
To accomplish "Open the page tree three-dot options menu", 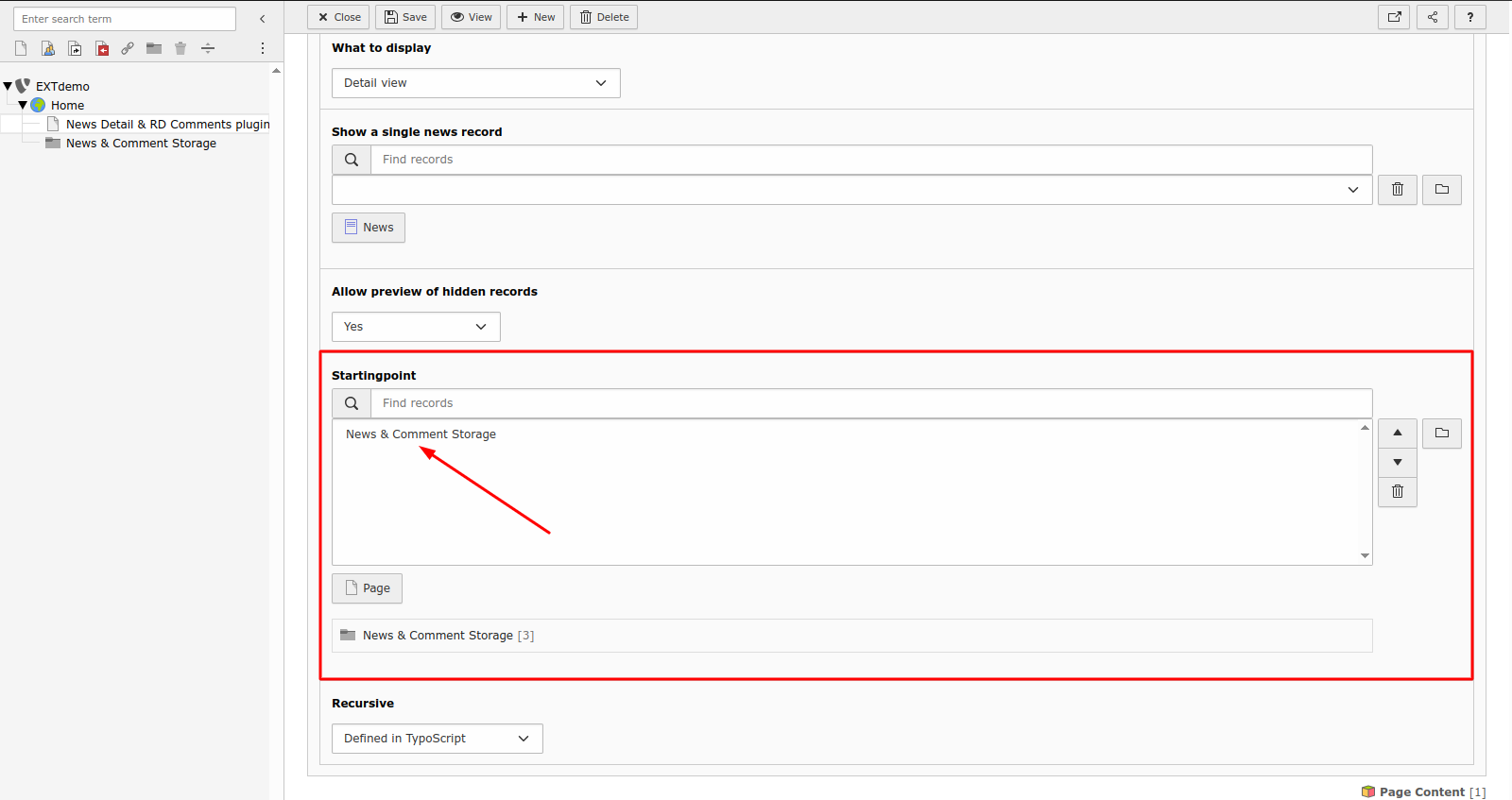I will 263,48.
